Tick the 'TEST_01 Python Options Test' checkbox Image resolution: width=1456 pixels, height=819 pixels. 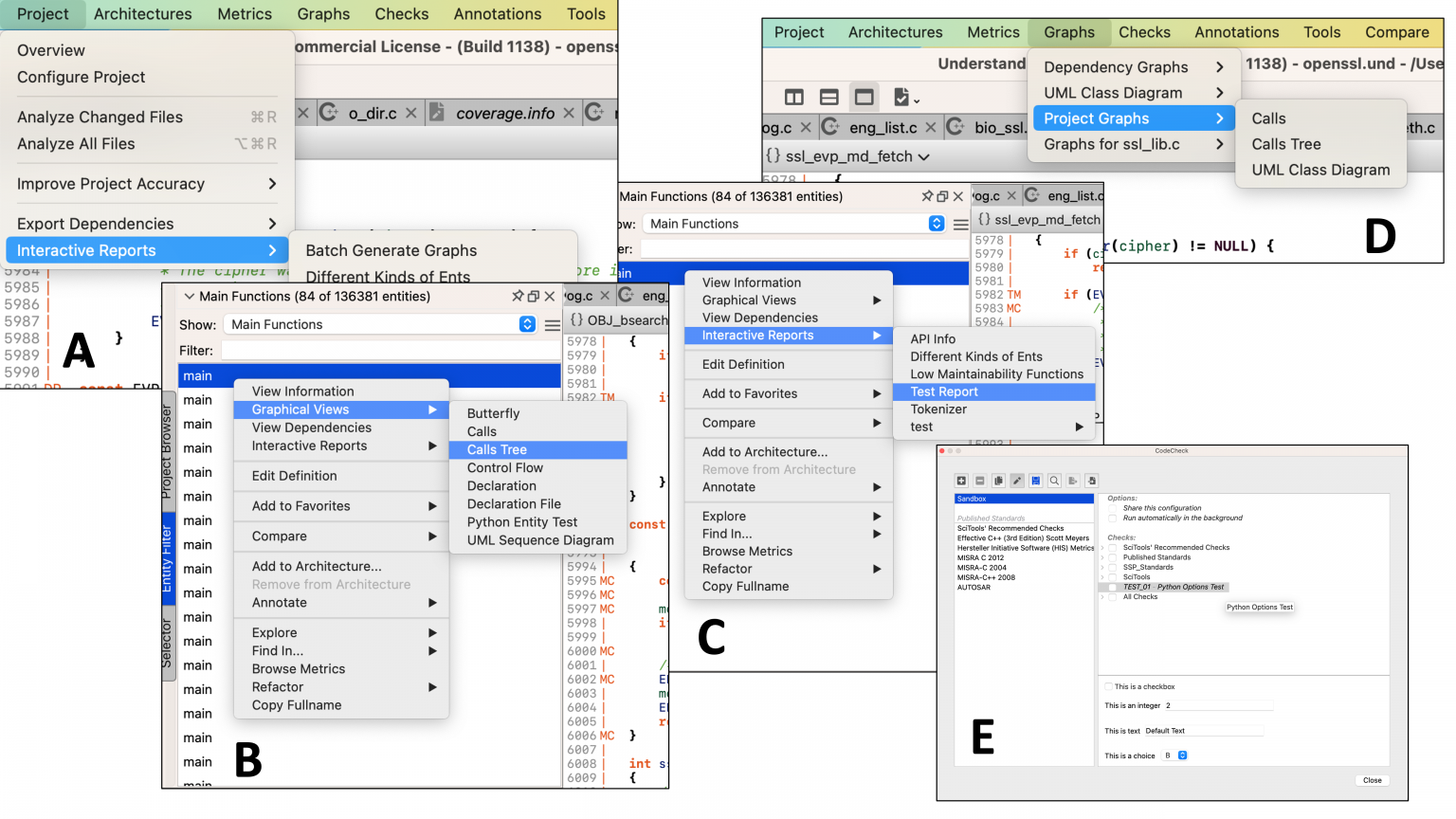1112,587
